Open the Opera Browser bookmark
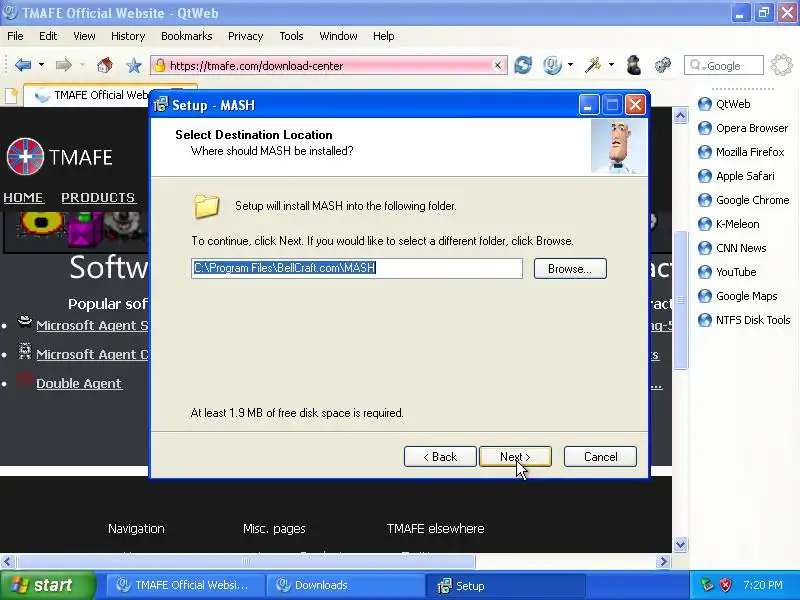The width and height of the screenshot is (800, 600). (x=743, y=128)
